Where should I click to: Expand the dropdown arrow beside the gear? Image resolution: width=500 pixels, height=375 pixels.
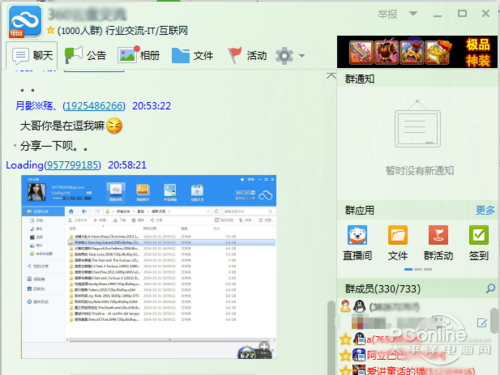(302, 56)
